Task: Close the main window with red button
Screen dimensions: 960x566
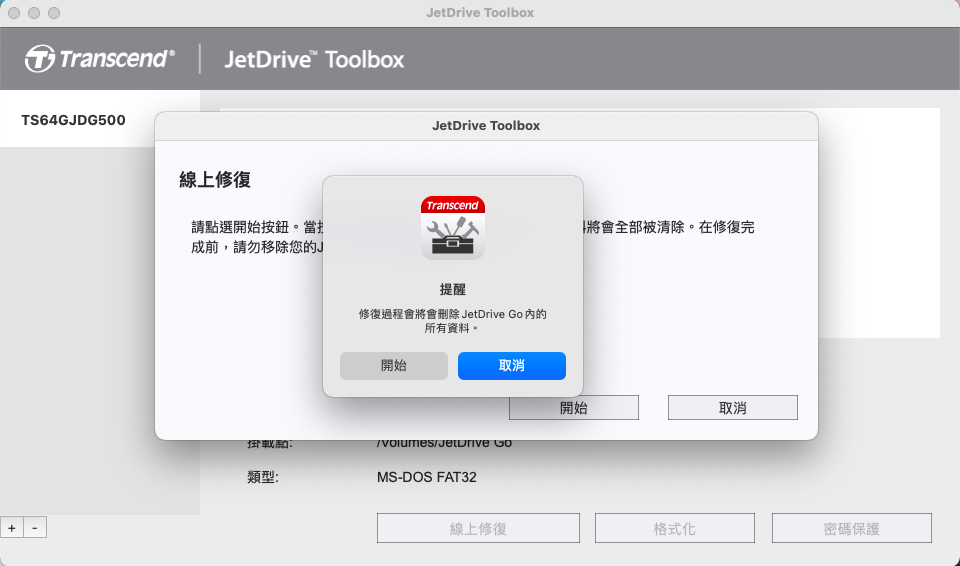Action: tap(14, 13)
